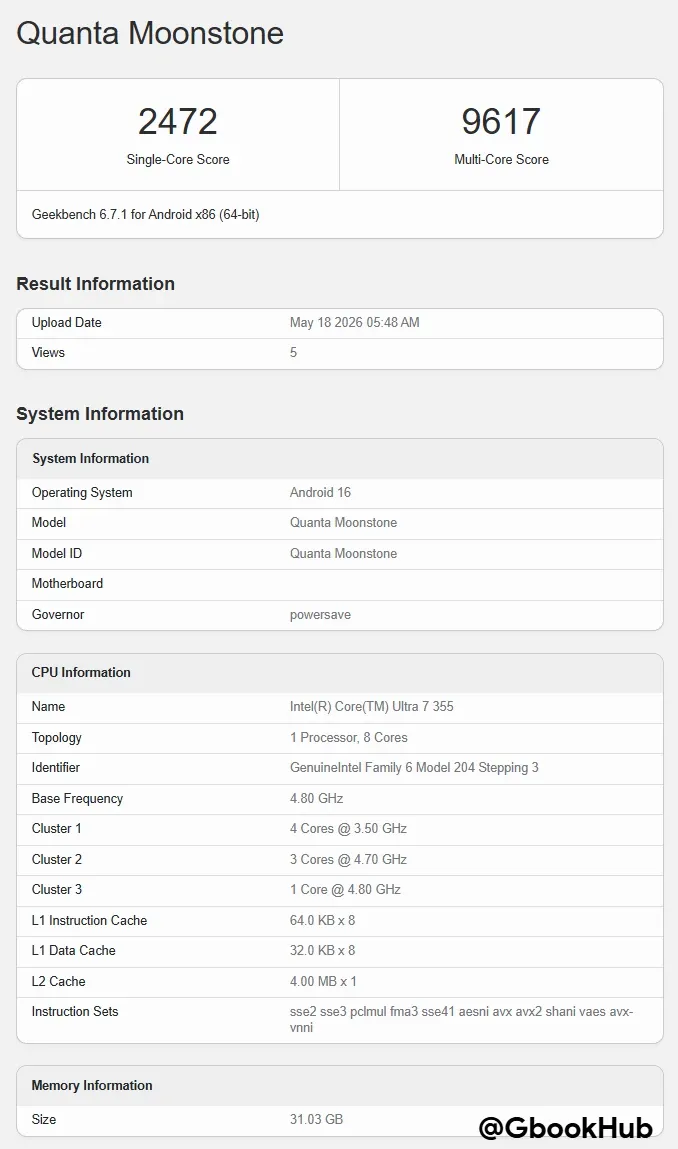Click the Upload Date label
The width and height of the screenshot is (678, 1149).
coord(67,322)
